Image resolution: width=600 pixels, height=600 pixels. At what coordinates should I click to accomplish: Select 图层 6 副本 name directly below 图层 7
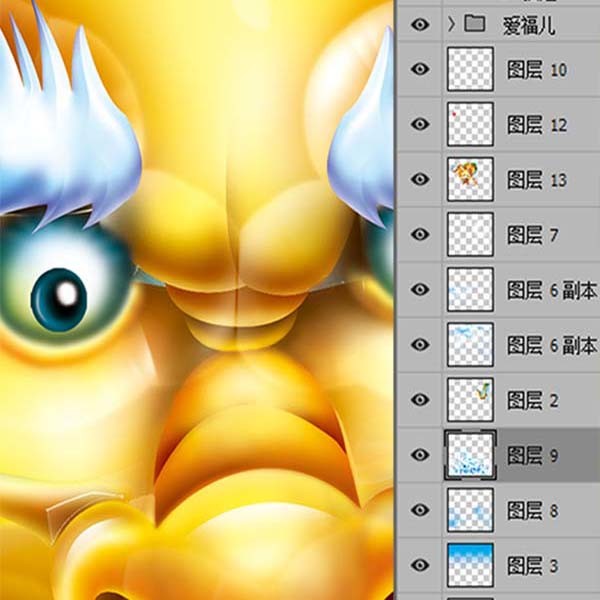(x=553, y=290)
